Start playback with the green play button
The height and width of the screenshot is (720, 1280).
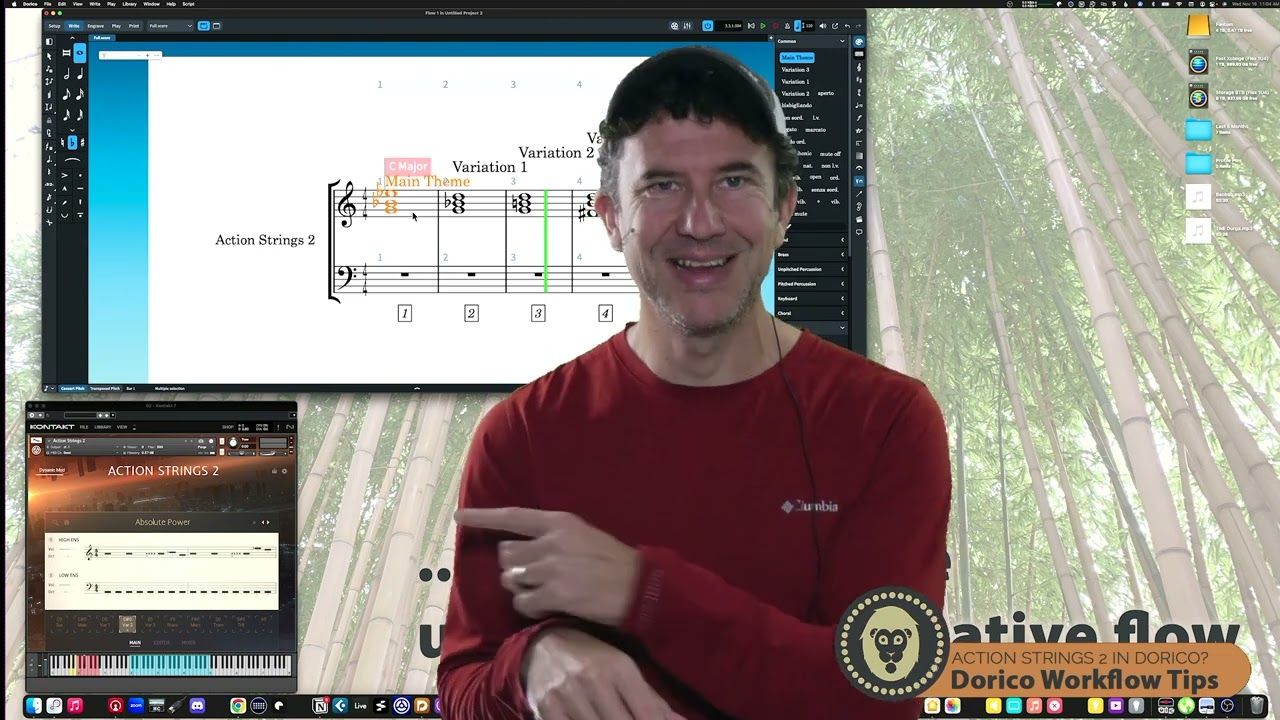pos(763,26)
